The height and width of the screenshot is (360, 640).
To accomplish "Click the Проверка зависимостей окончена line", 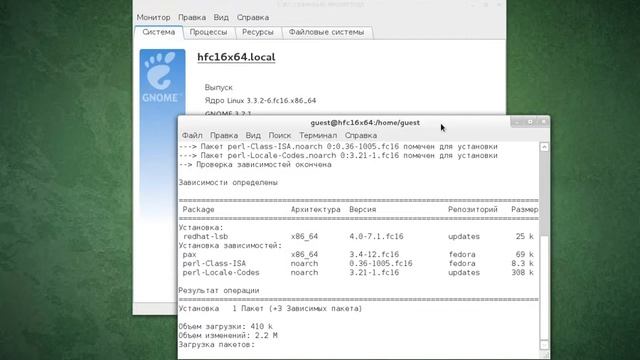I will click(255, 164).
